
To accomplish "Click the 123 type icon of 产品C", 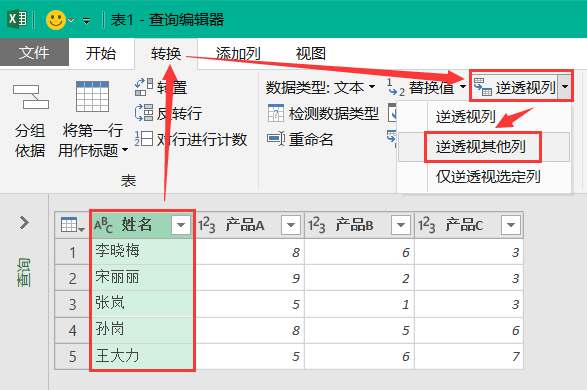I will 426,225.
